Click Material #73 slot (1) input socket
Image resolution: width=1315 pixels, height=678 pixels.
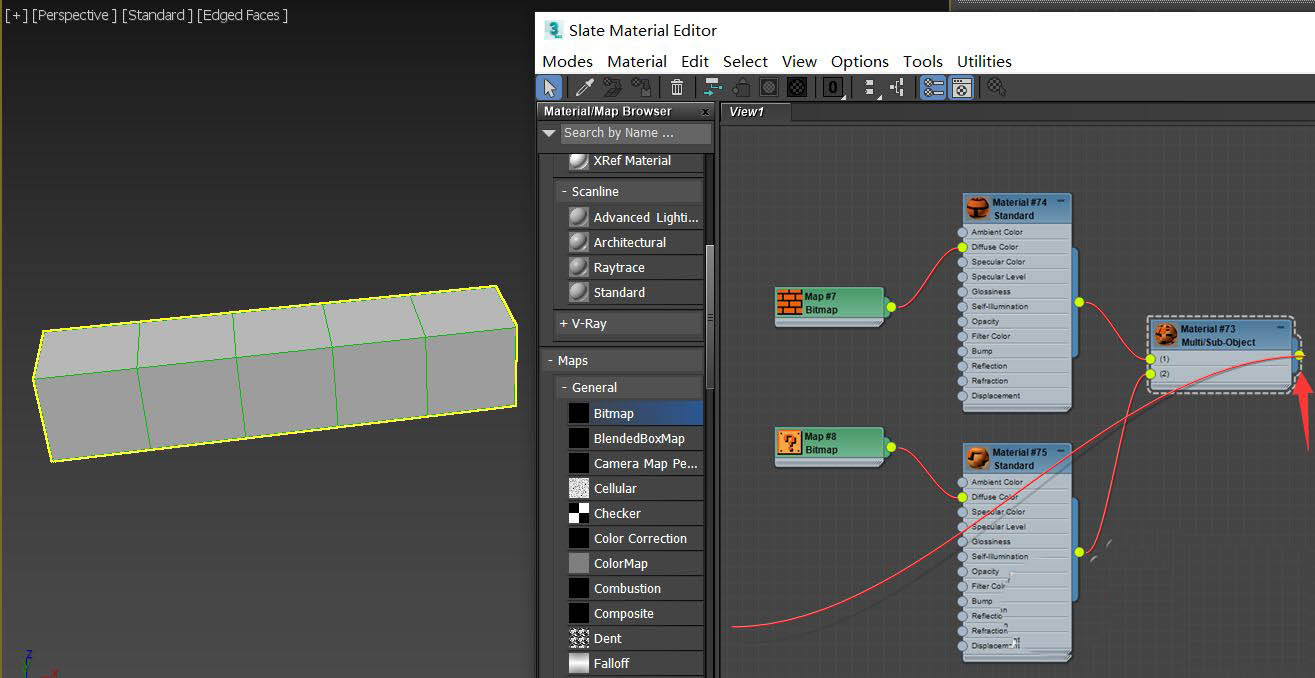tap(1151, 359)
